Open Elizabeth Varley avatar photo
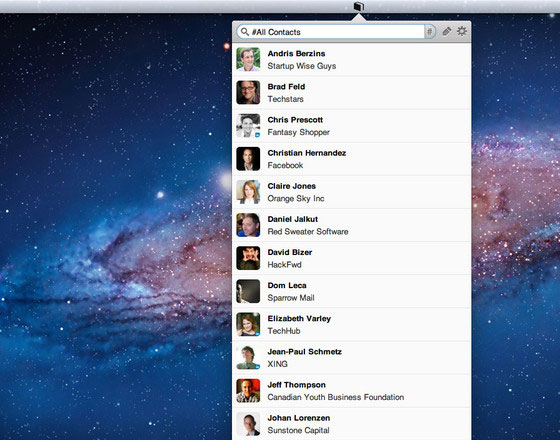Viewport: 560px width, 440px height. [x=248, y=324]
